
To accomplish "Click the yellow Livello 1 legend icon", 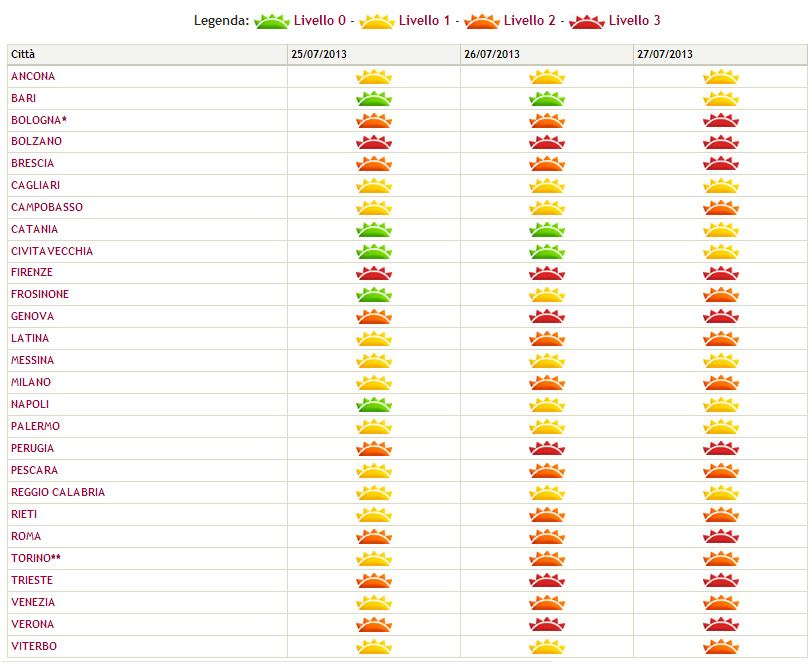I will tap(377, 22).
